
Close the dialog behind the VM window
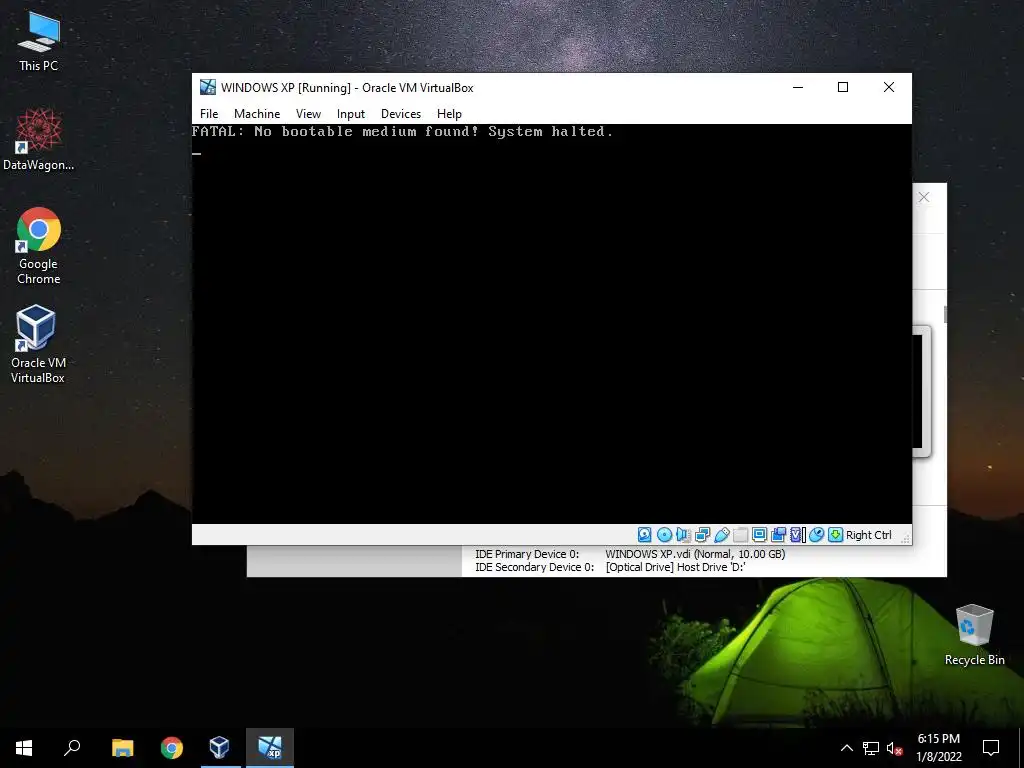click(x=923, y=197)
